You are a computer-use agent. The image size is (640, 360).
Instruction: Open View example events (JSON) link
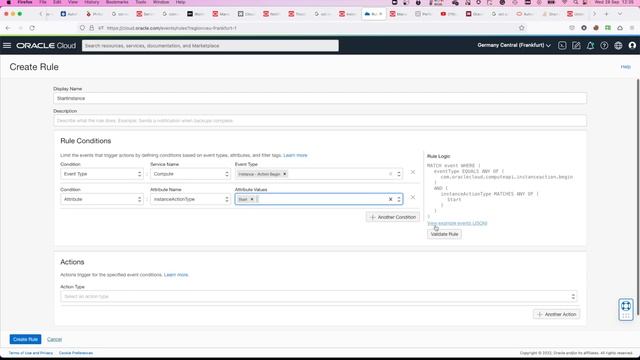point(457,223)
